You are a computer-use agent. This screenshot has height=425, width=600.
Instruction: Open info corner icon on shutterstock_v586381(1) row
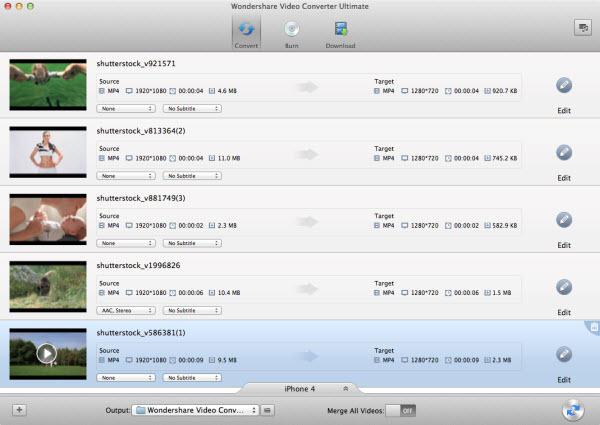pyautogui.click(x=593, y=327)
